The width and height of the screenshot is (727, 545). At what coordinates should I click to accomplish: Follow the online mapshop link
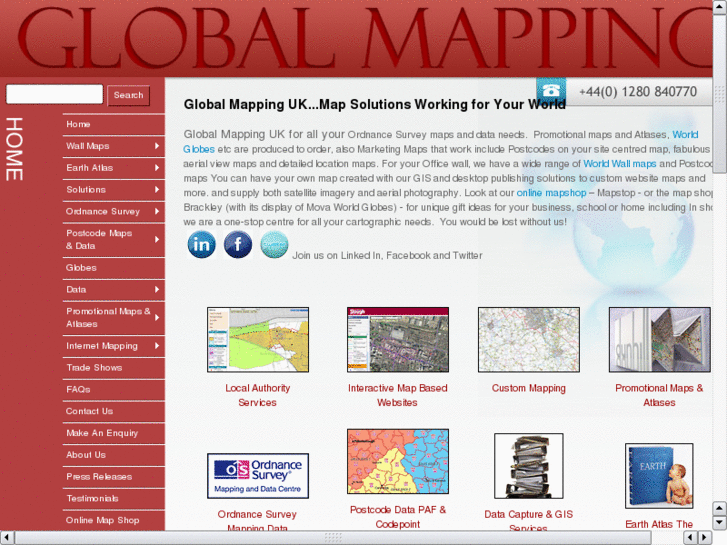pos(551,193)
